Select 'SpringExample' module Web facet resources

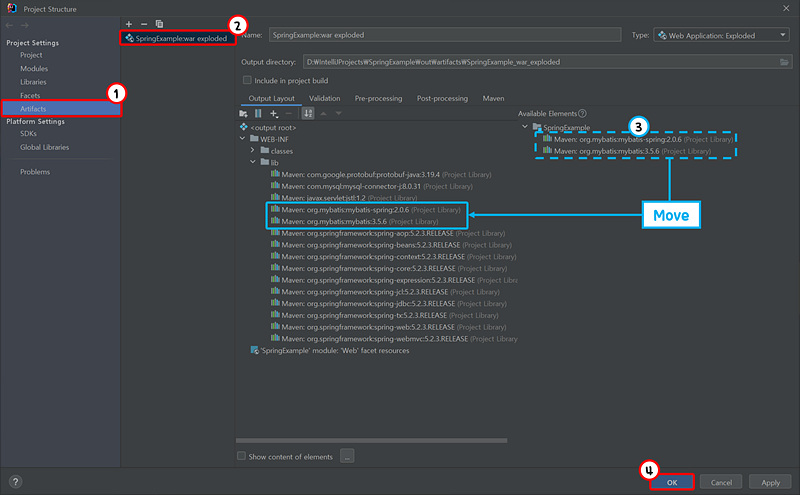[330, 350]
